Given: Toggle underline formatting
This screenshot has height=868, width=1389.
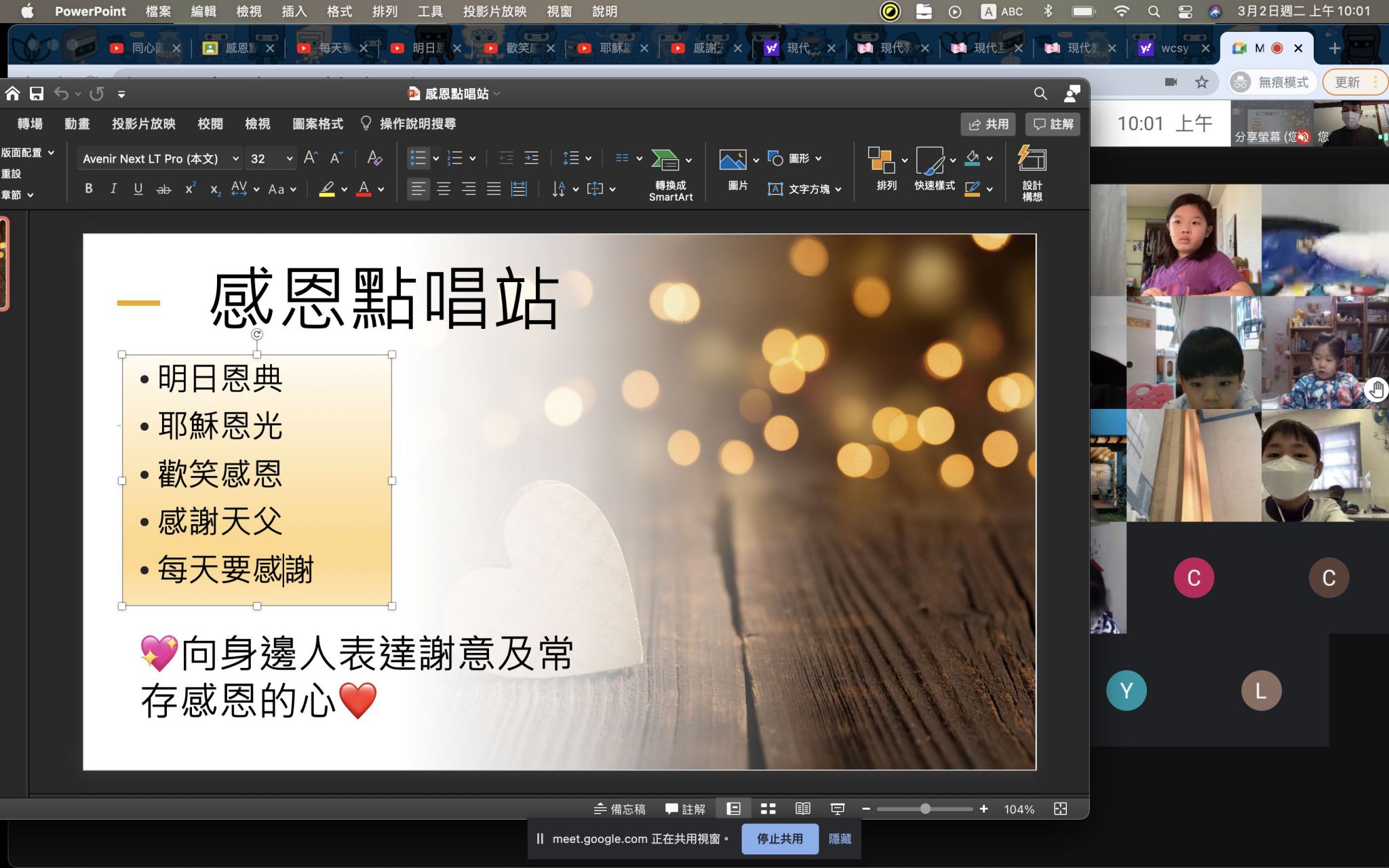Looking at the screenshot, I should click(x=138, y=189).
